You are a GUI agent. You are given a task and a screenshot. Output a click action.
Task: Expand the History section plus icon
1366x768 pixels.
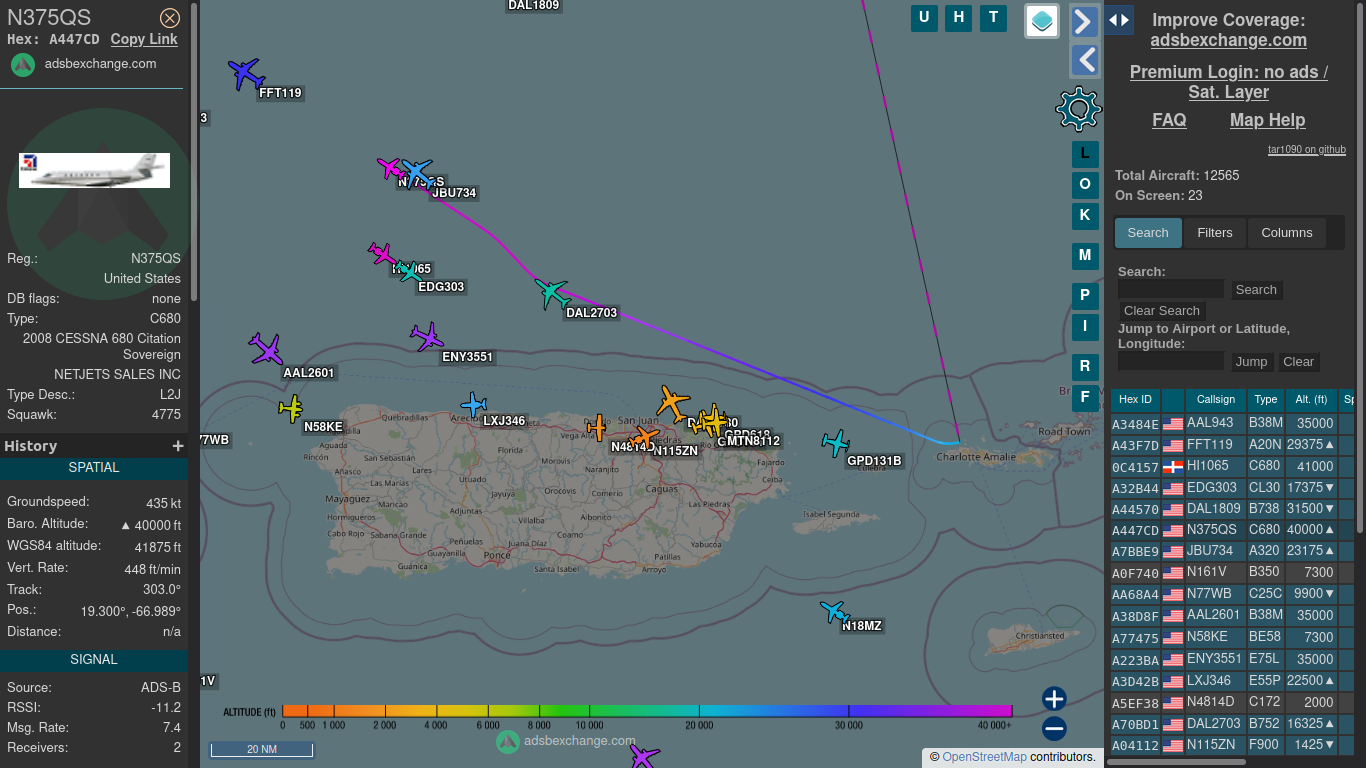(178, 446)
